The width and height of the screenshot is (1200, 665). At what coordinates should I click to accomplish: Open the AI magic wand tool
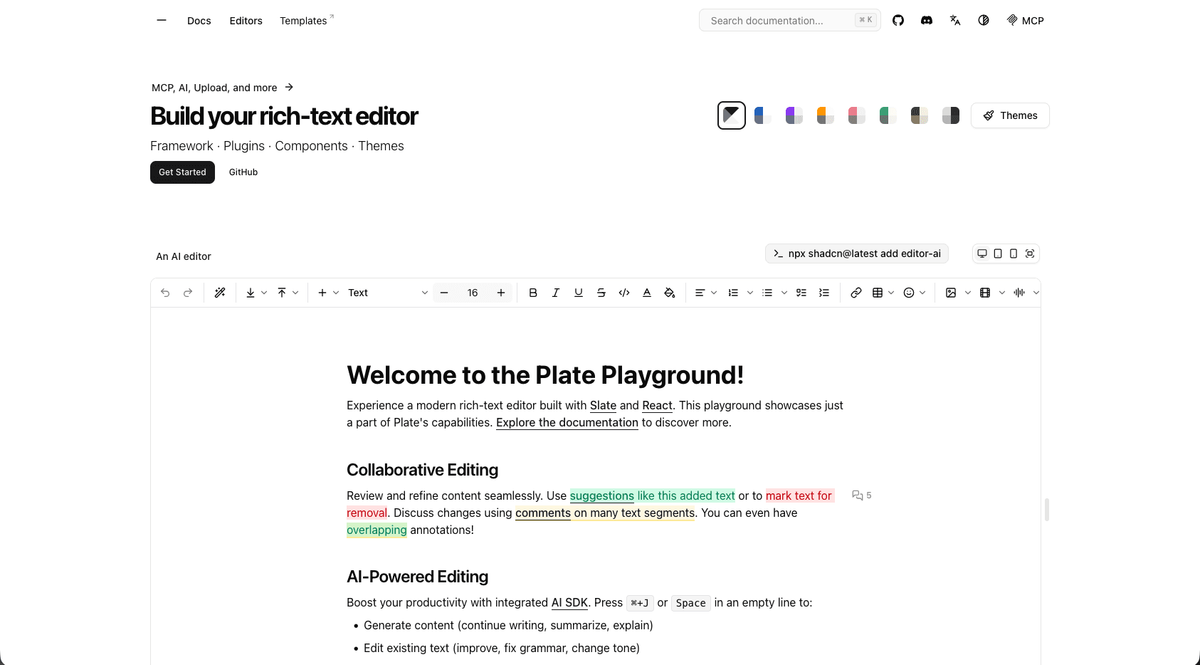(220, 293)
